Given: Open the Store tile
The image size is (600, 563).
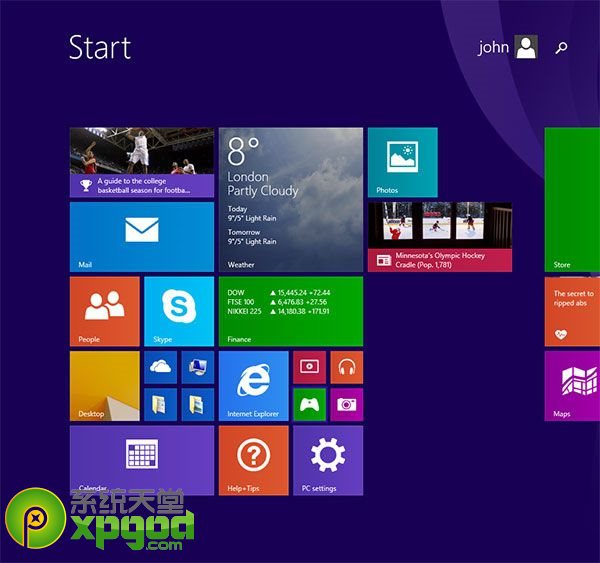Looking at the screenshot, I should (572, 200).
